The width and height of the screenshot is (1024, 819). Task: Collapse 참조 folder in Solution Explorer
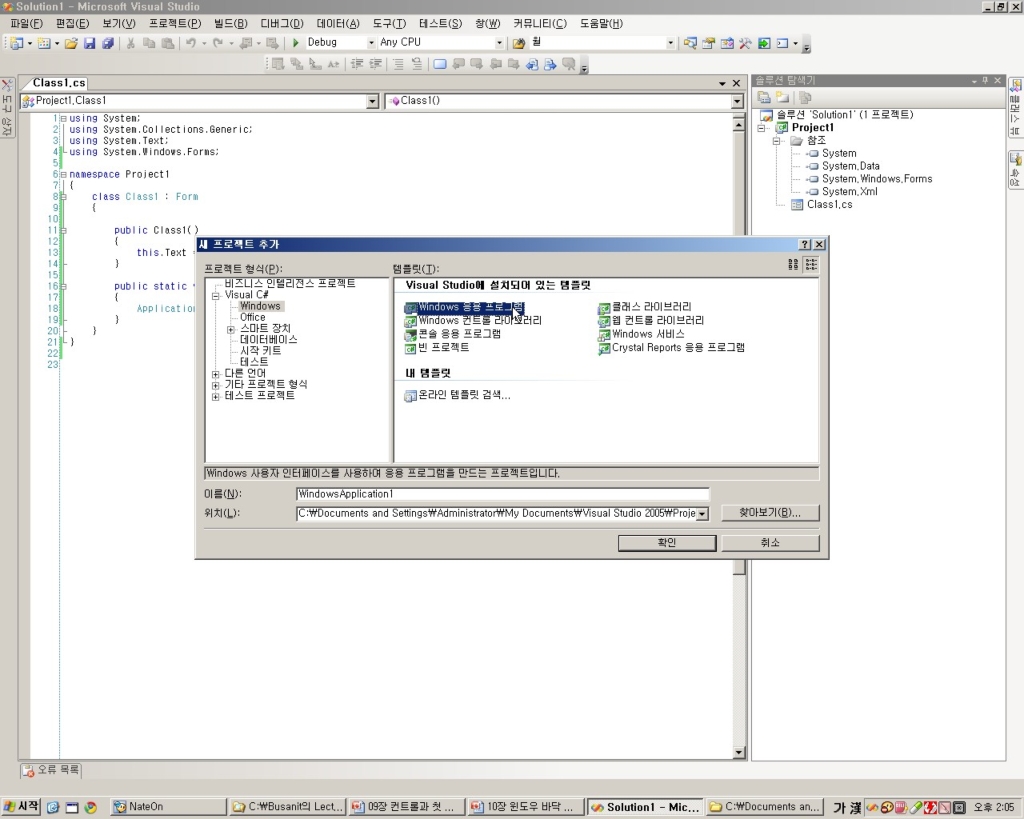point(776,141)
